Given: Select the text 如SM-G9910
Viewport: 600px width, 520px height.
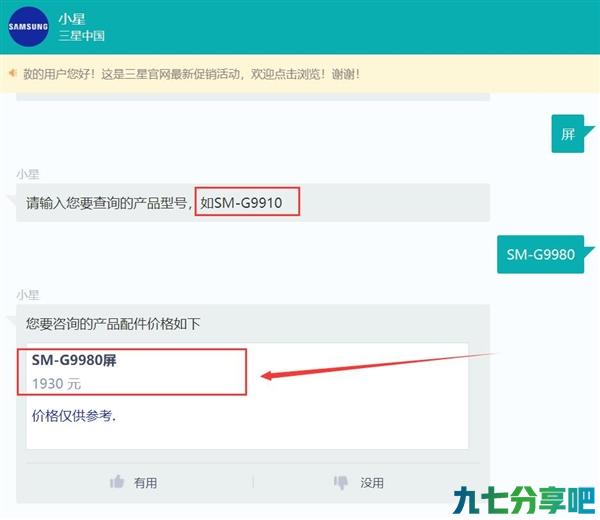Looking at the screenshot, I should point(241,202).
